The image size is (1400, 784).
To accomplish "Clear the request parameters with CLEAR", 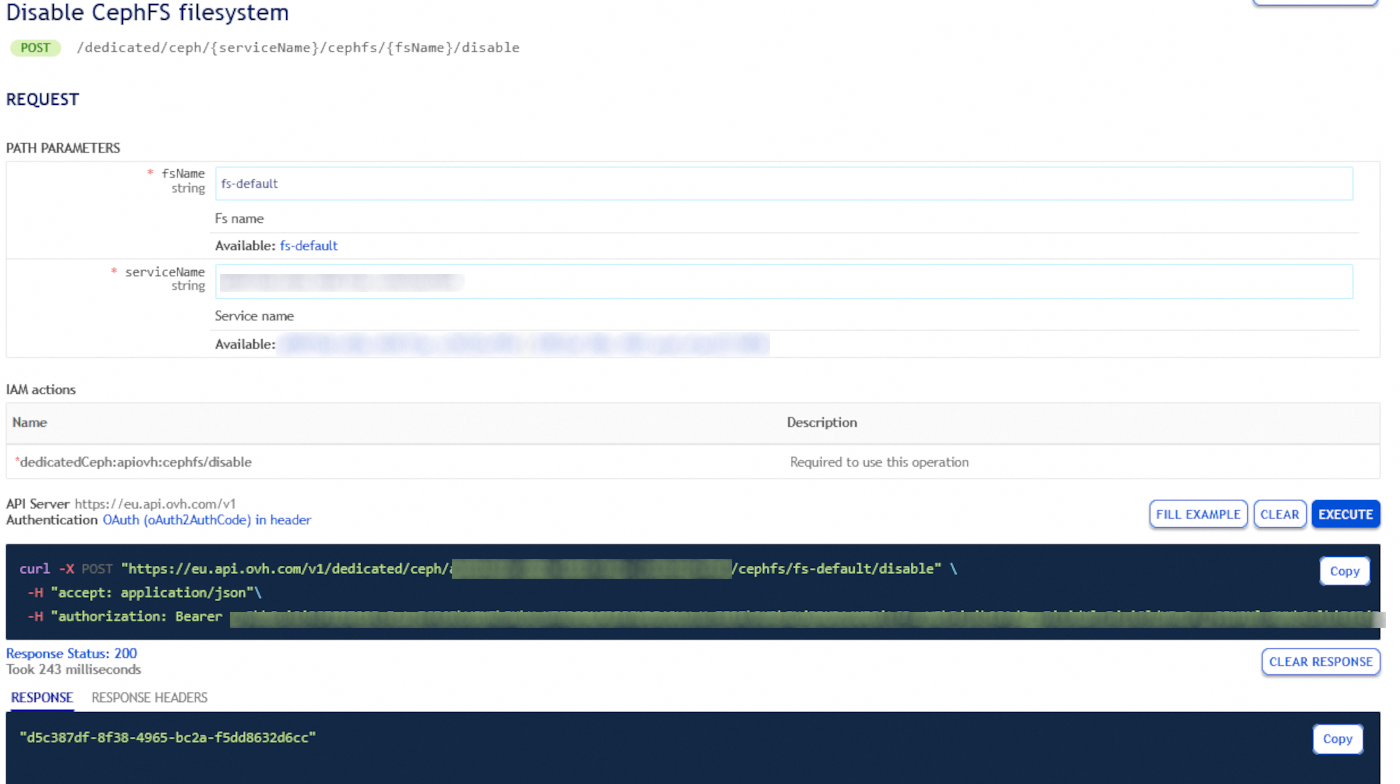I will click(x=1280, y=513).
